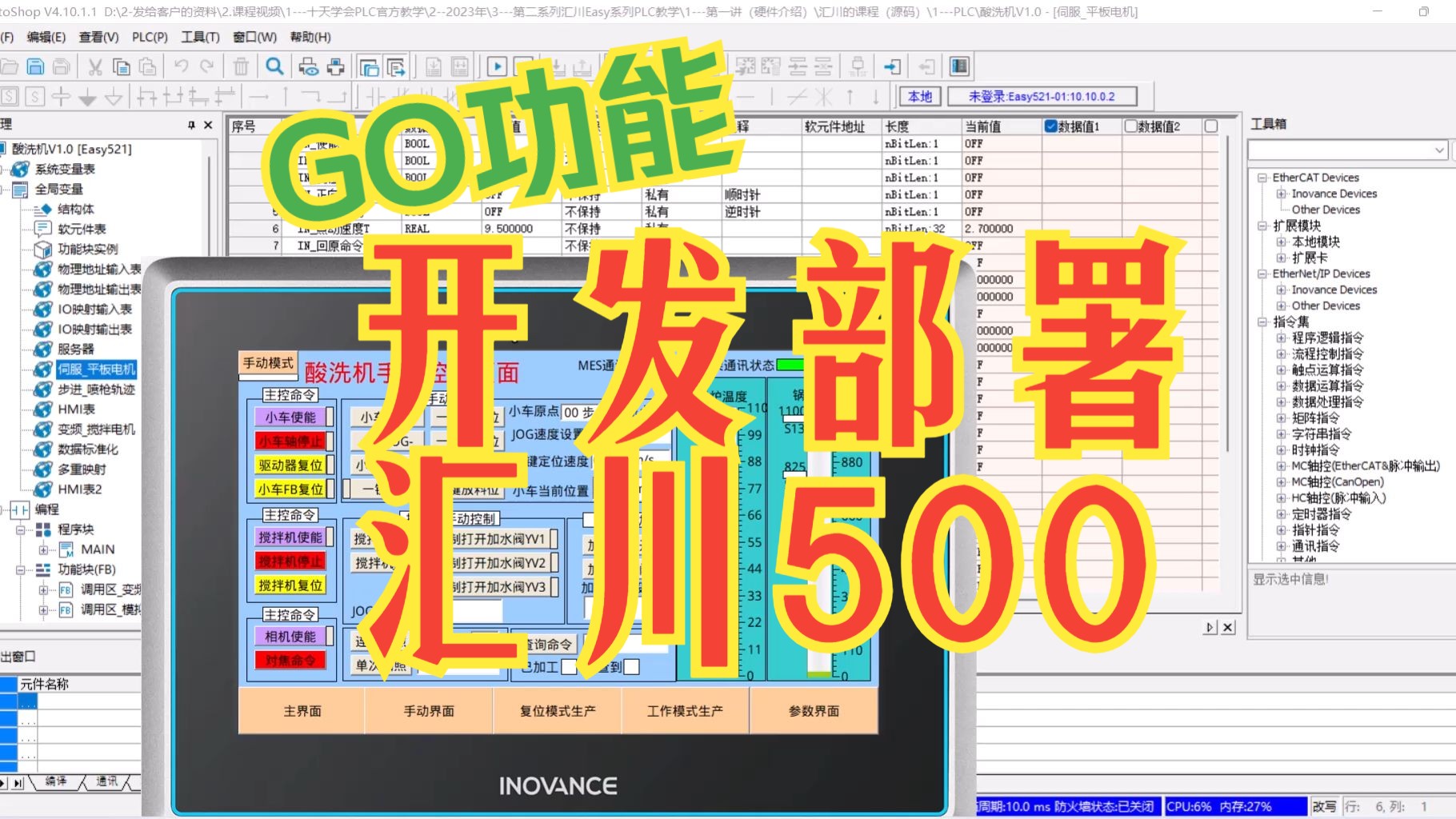Viewport: 1456px width, 819px height.
Task: Click 手动界面 button on HMI
Action: coord(429,711)
